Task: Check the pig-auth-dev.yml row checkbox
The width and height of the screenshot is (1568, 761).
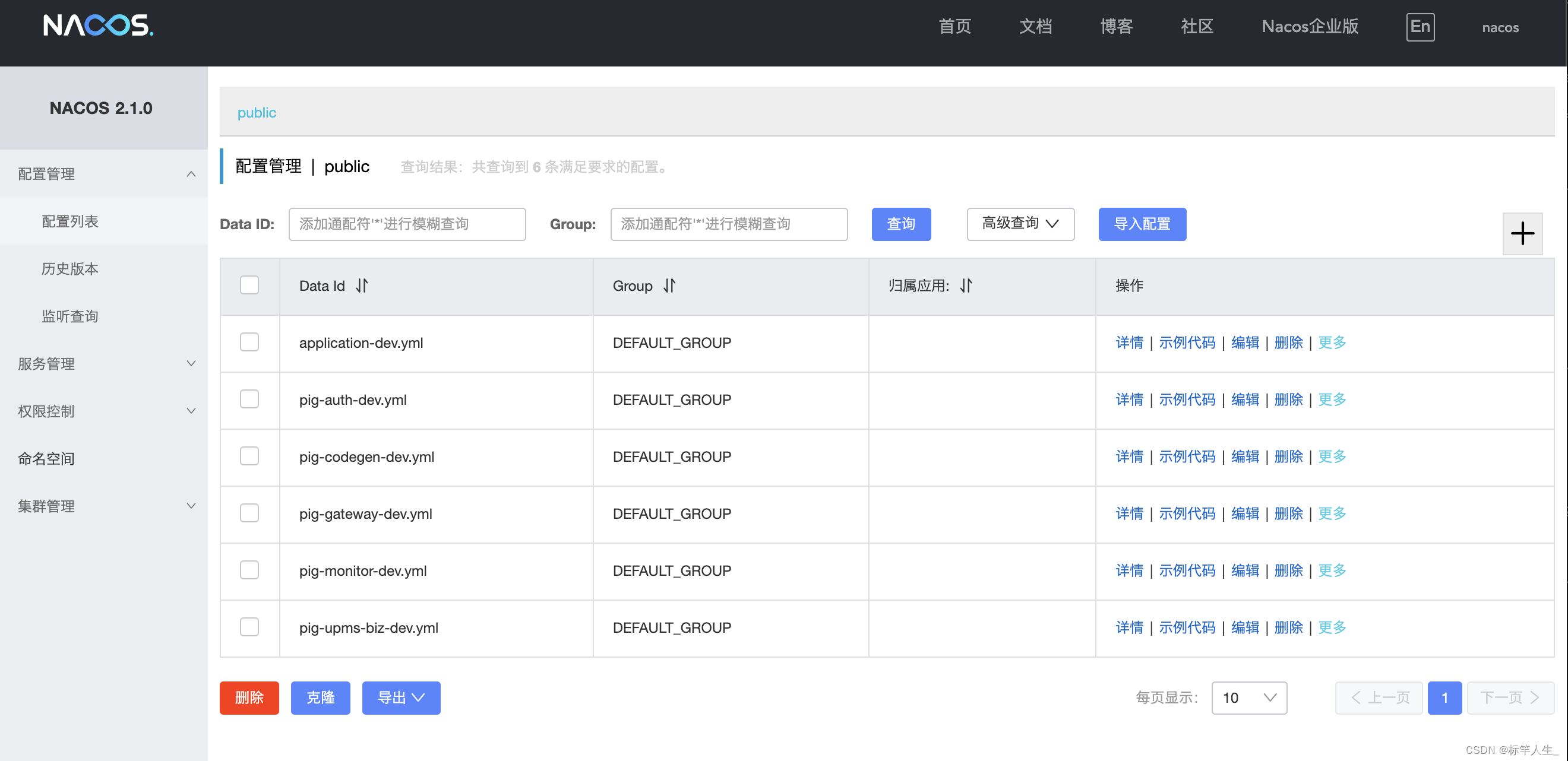Action: pyautogui.click(x=249, y=399)
